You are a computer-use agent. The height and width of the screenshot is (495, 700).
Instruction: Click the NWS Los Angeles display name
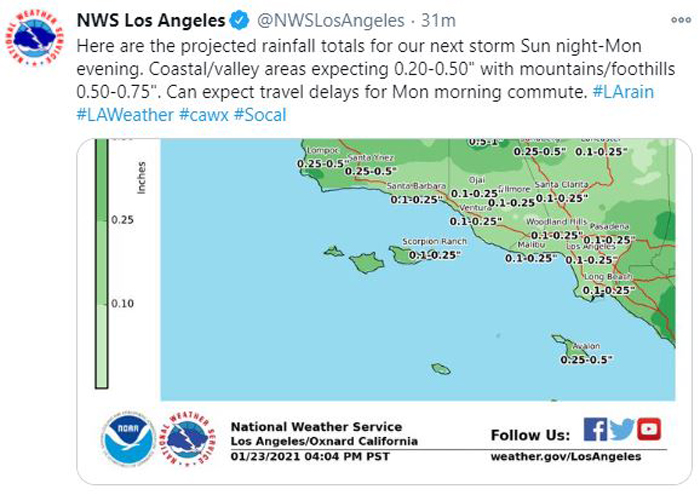pos(151,21)
